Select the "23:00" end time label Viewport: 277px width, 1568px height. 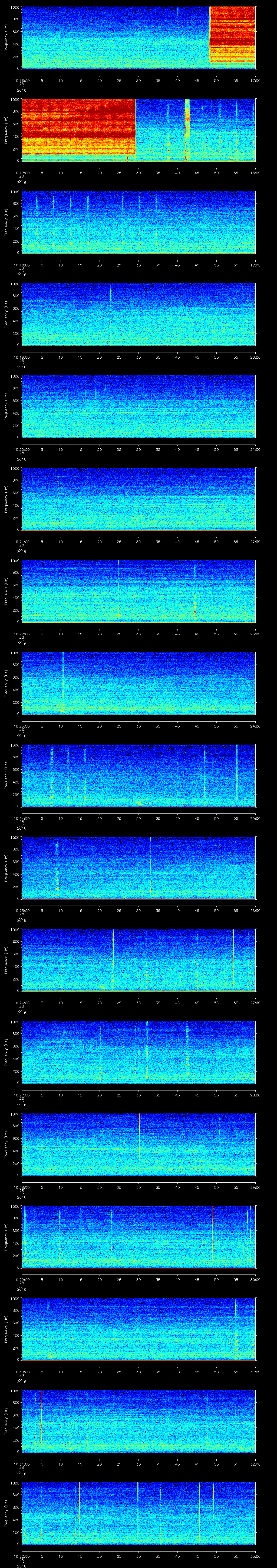(x=255, y=634)
